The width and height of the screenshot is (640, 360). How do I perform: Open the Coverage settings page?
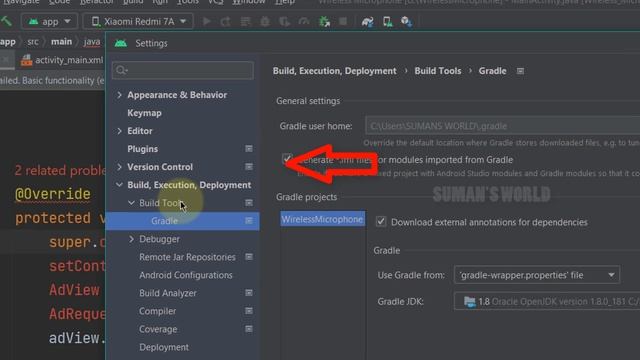click(158, 329)
